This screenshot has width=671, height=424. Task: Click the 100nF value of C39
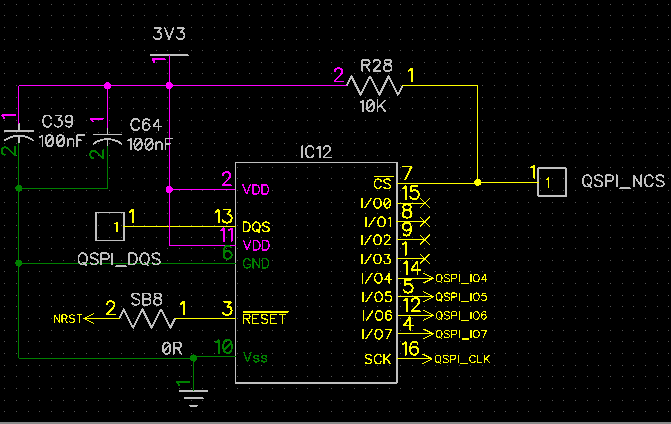click(x=62, y=141)
